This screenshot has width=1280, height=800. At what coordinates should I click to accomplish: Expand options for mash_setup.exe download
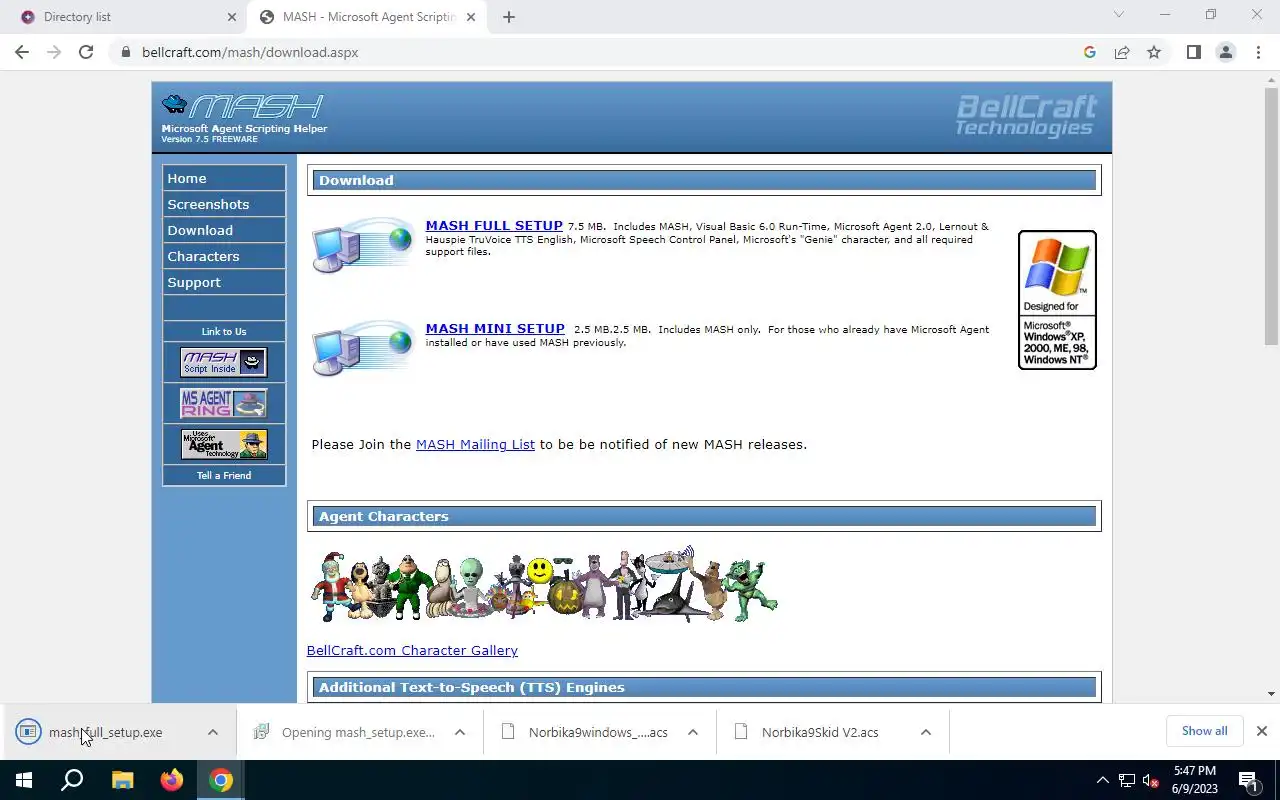coord(460,732)
